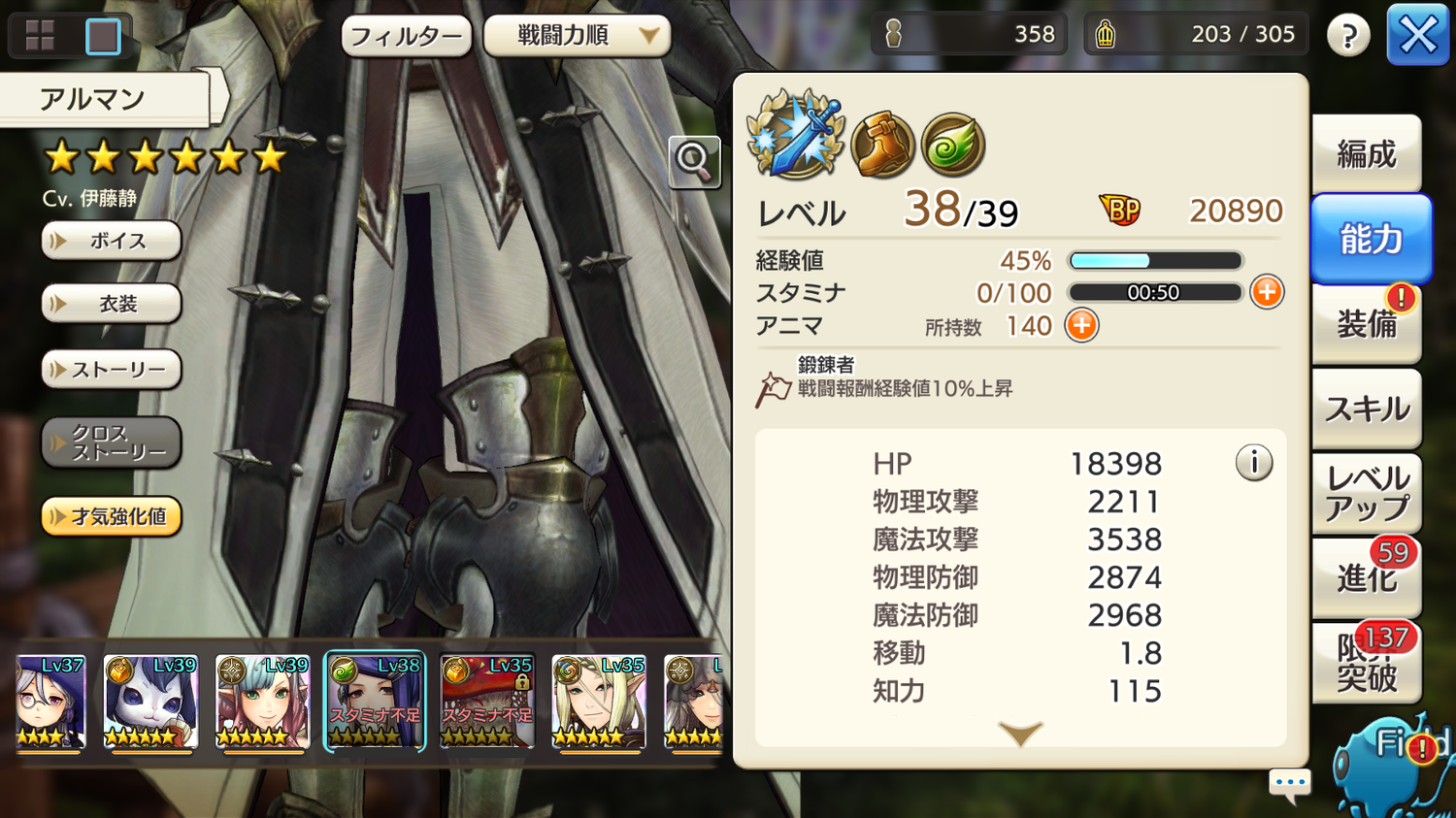Viewport: 1456px width, 818px height.
Task: Expand more stats with down chevron
Action: pyautogui.click(x=1020, y=733)
